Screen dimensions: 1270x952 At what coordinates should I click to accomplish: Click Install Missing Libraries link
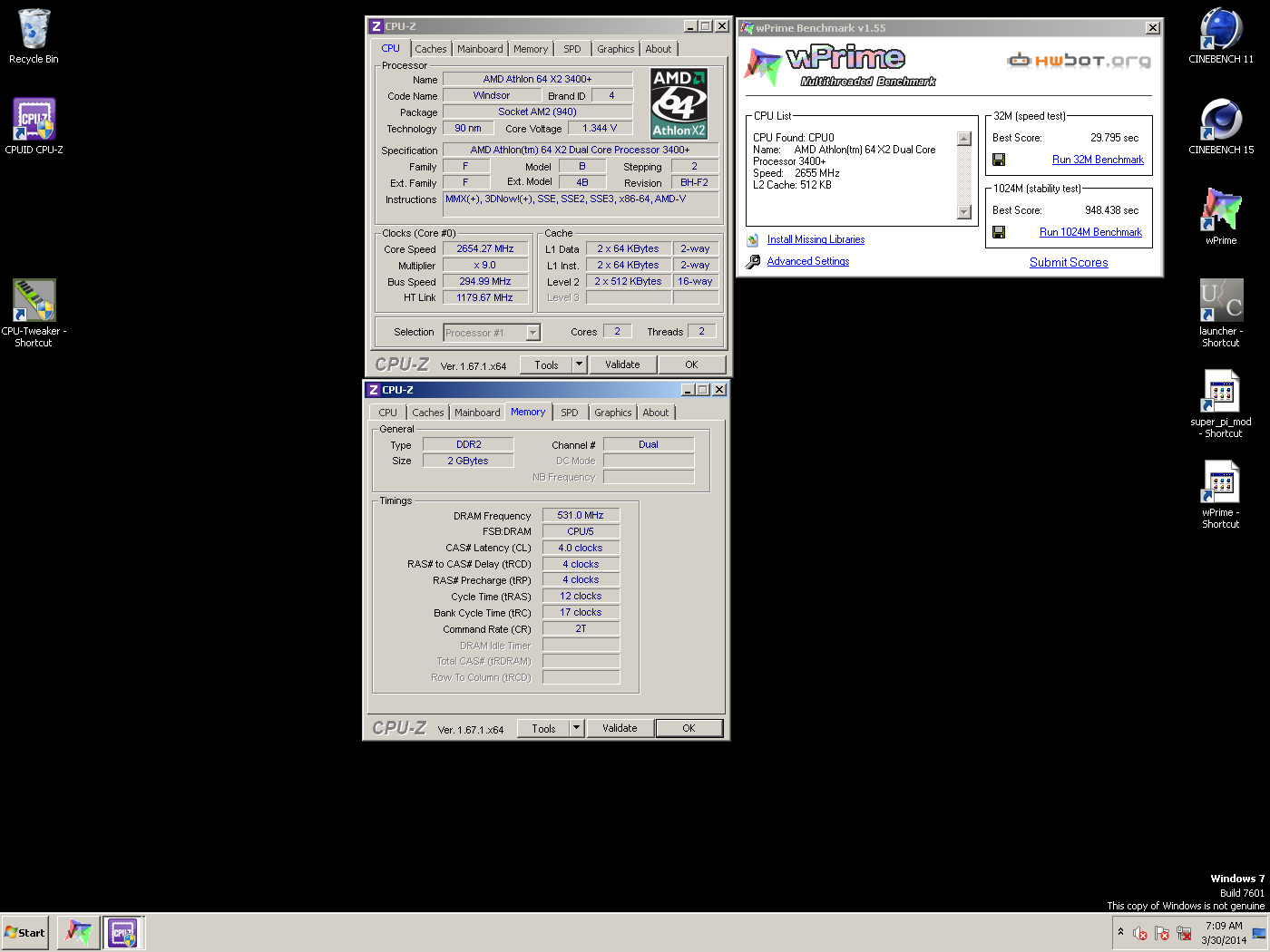816,240
